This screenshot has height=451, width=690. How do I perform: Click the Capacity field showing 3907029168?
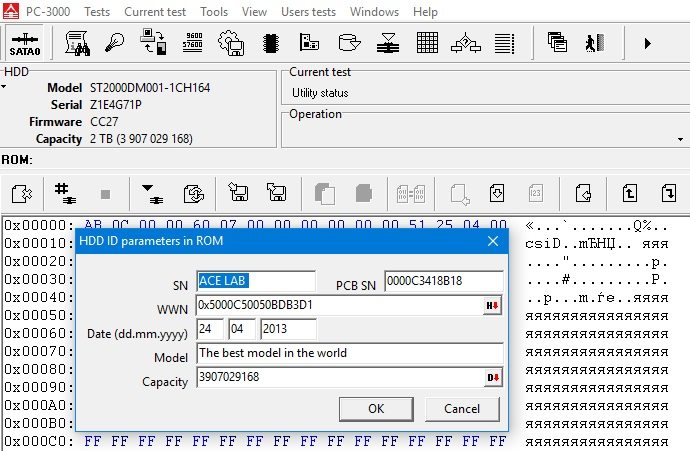(340, 377)
